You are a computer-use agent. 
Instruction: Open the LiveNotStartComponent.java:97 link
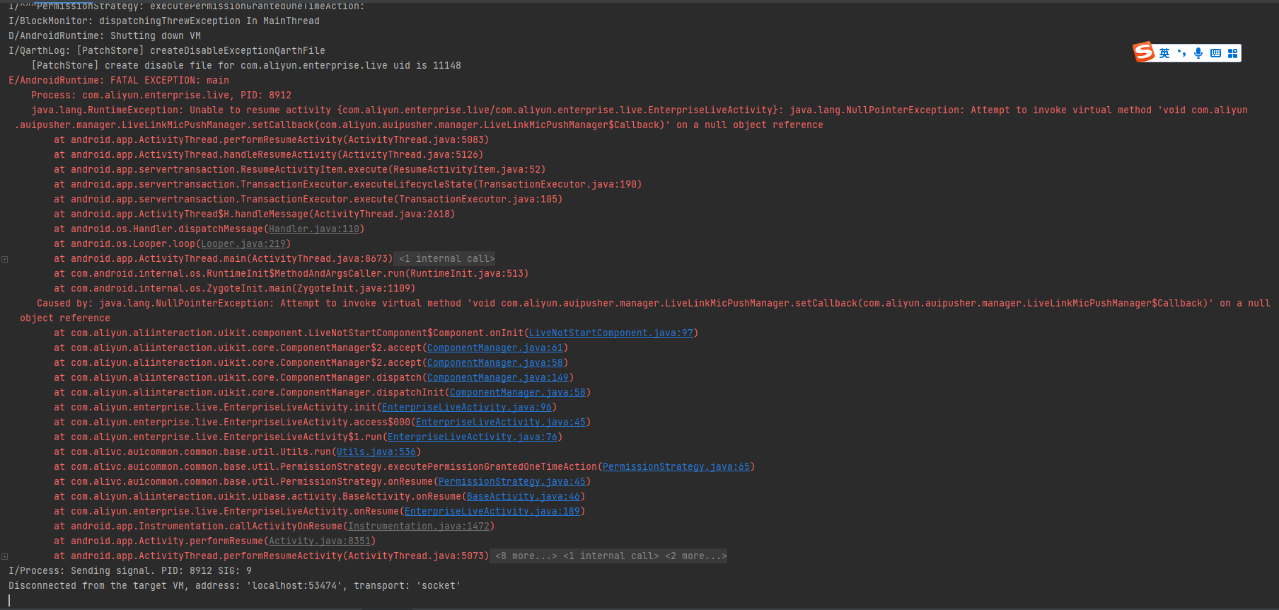[x=611, y=333]
